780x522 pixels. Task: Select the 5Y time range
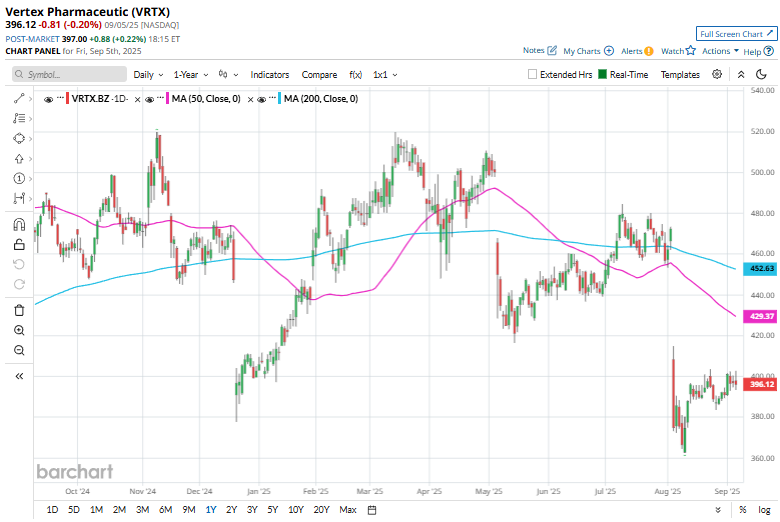(x=273, y=510)
